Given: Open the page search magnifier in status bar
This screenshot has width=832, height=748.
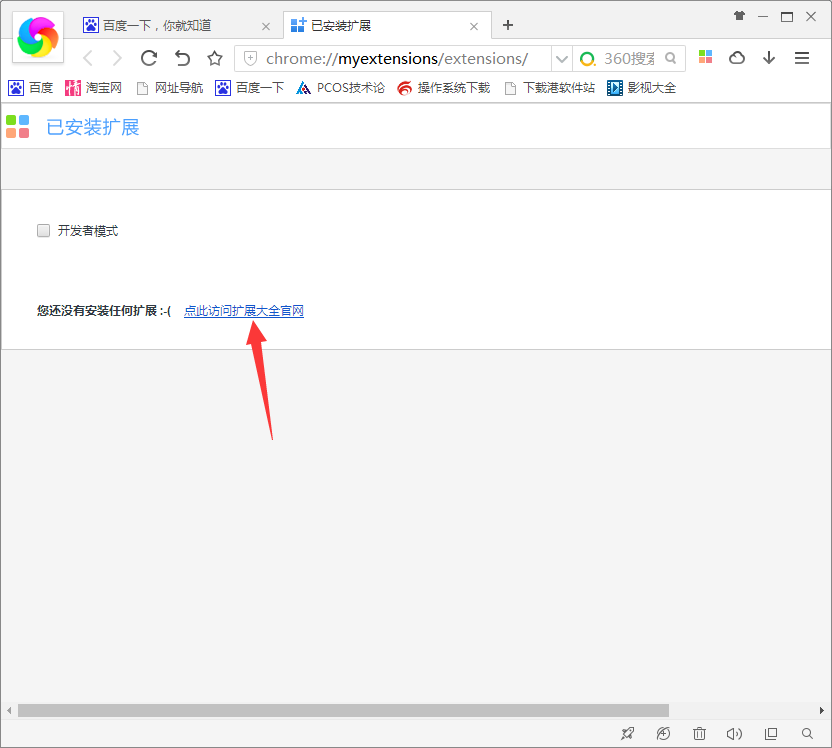Looking at the screenshot, I should point(806,733).
